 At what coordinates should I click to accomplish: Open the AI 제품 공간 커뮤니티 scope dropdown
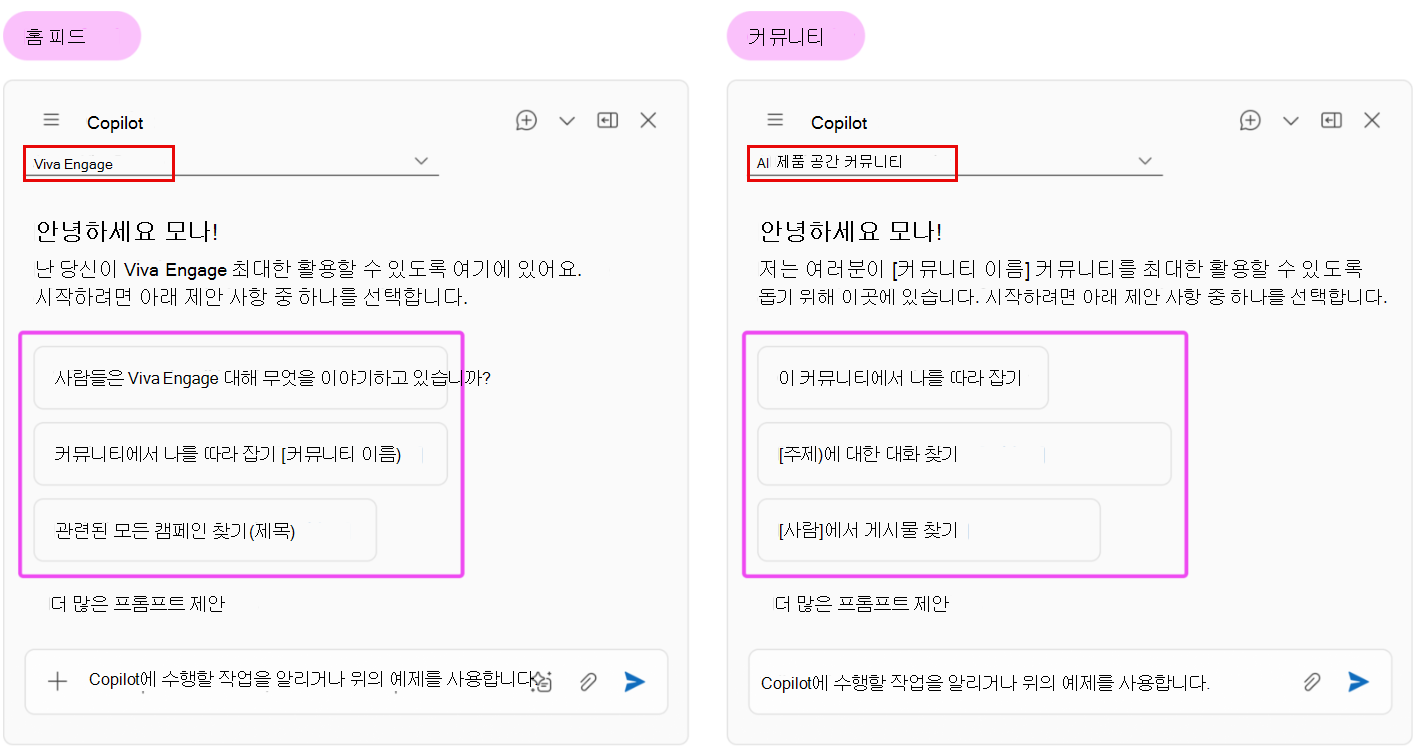tap(956, 163)
